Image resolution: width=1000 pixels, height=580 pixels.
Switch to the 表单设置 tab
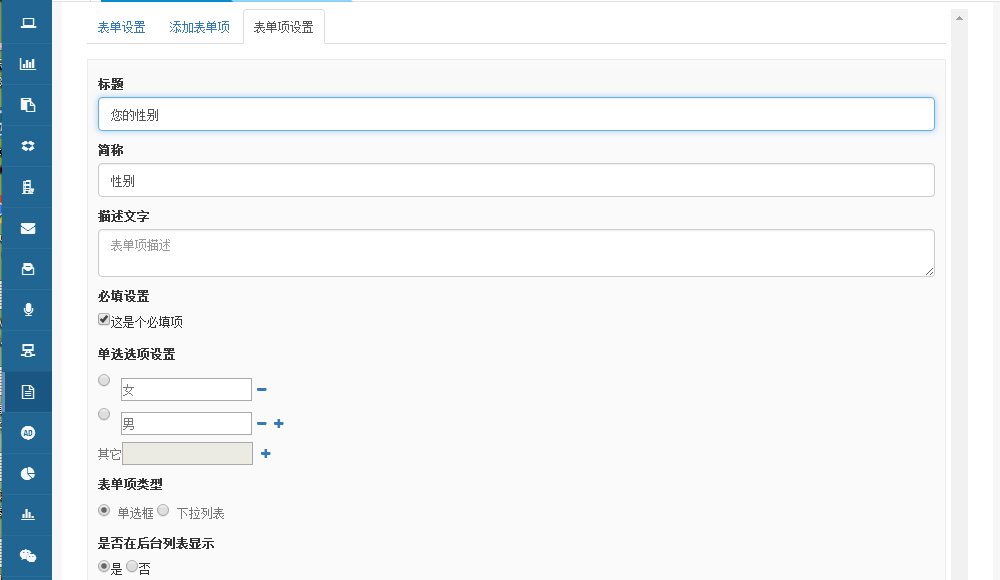[121, 28]
